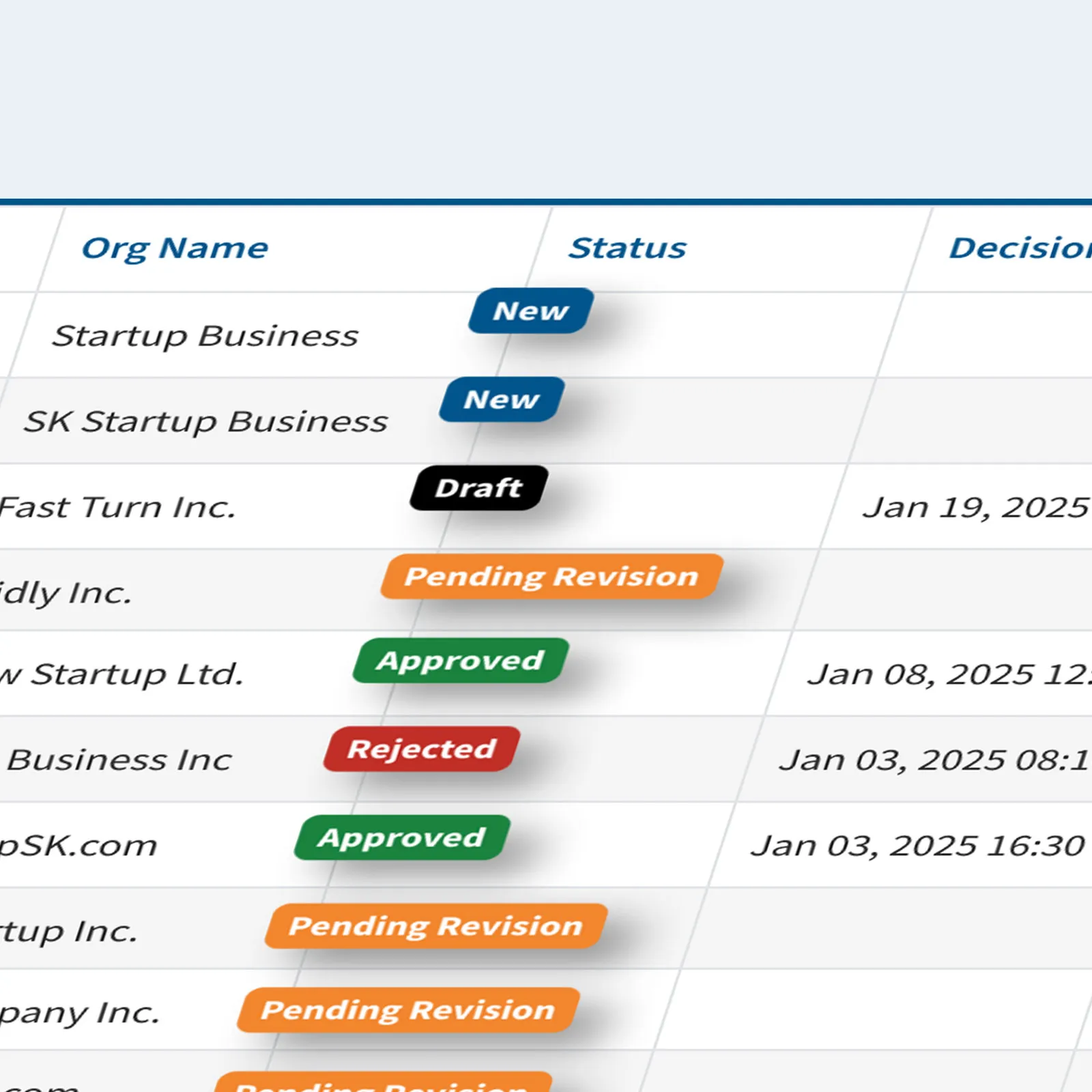This screenshot has width=1092, height=1092.
Task: Click the blue divider bar above the table
Action: coord(546,200)
